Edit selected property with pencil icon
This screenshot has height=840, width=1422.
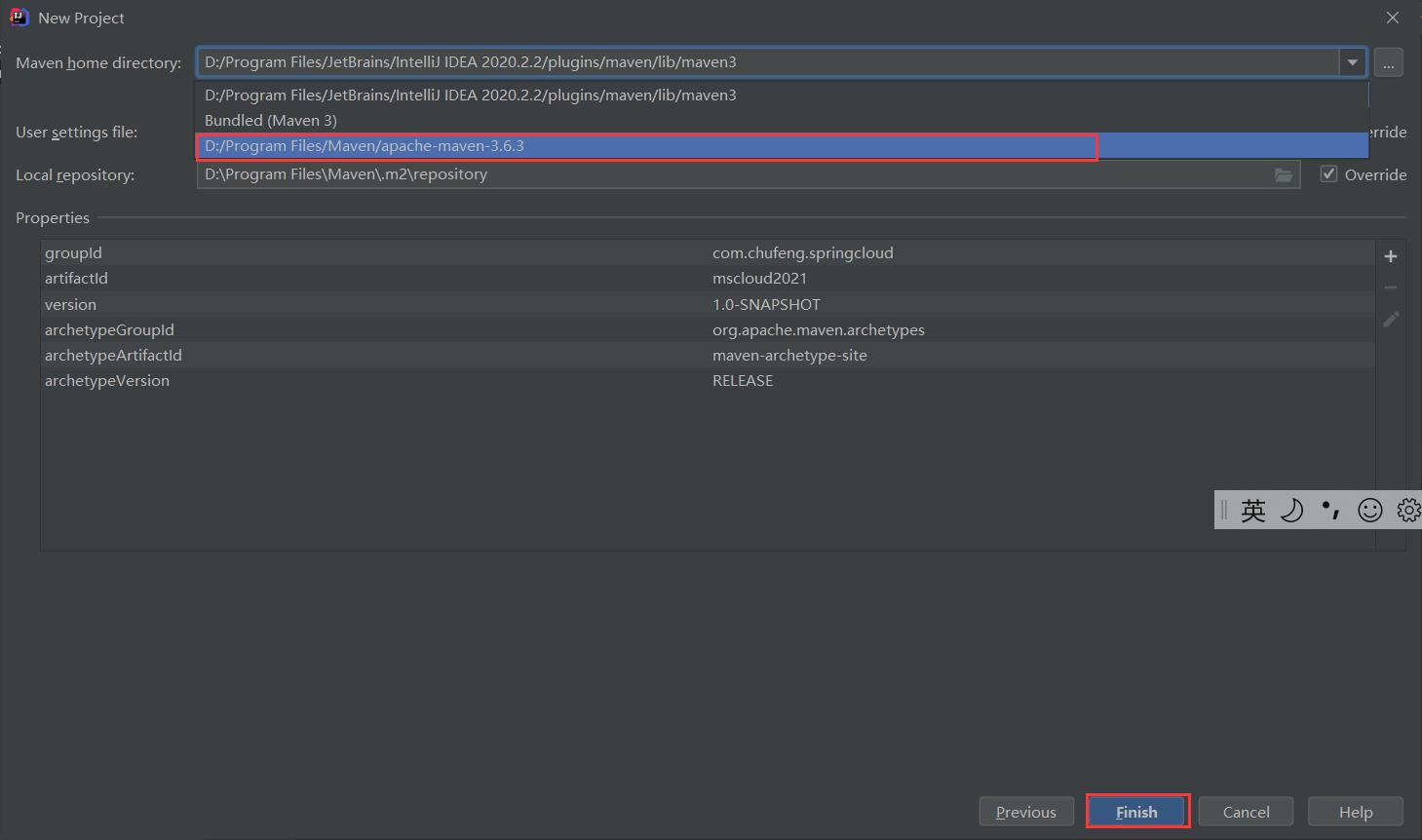point(1391,319)
